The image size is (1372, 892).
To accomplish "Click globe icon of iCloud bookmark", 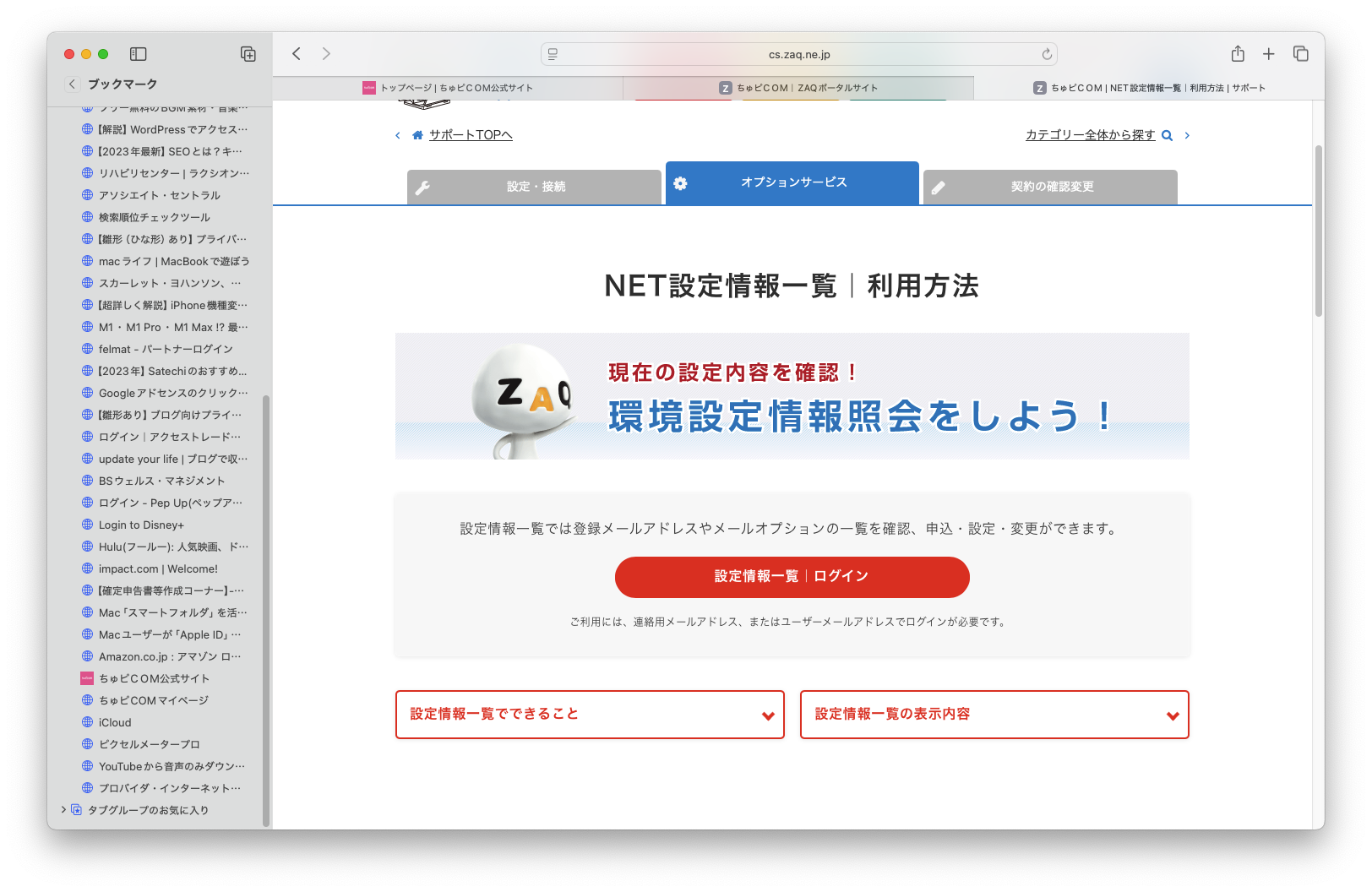I will (87, 722).
